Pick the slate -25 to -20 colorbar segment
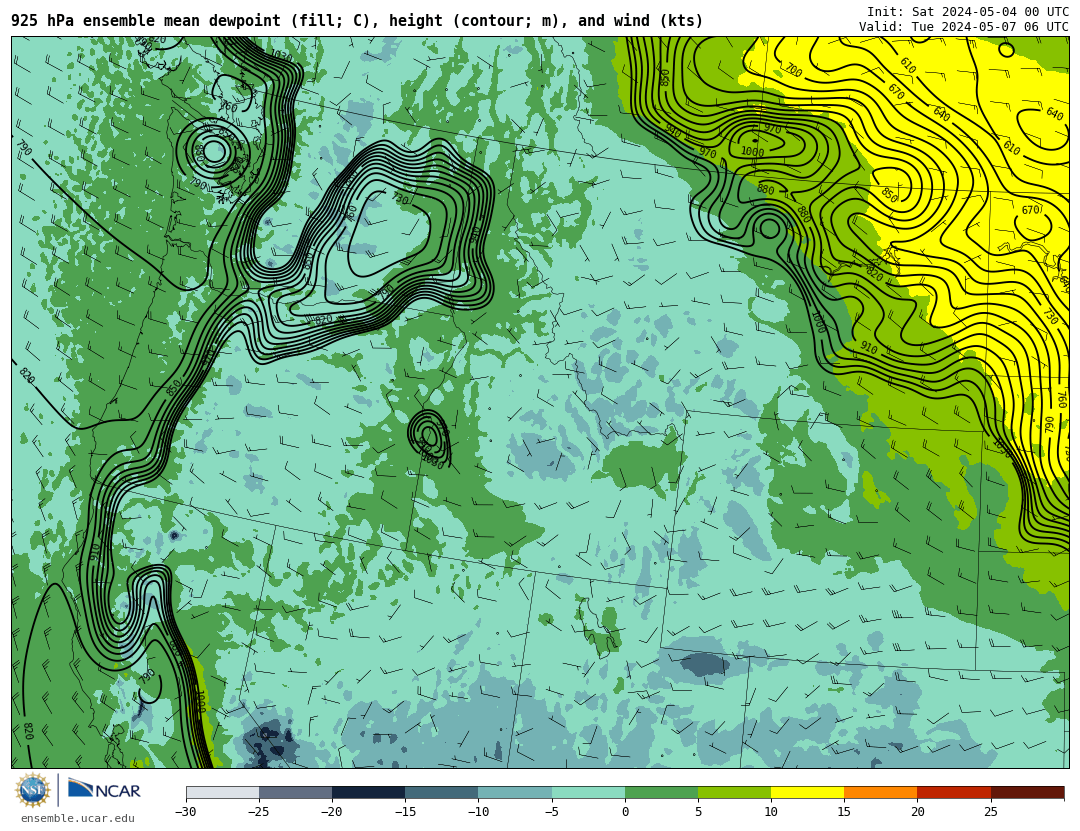Viewport: 1080px width, 831px height. [x=295, y=793]
